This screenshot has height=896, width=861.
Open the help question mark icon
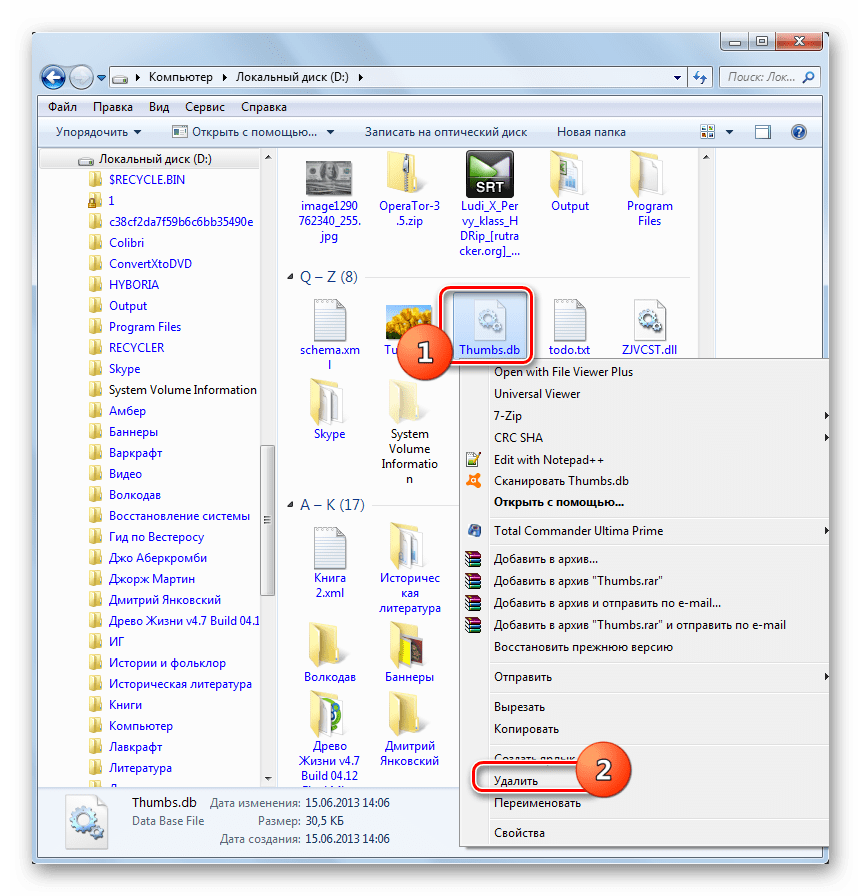pyautogui.click(x=798, y=132)
